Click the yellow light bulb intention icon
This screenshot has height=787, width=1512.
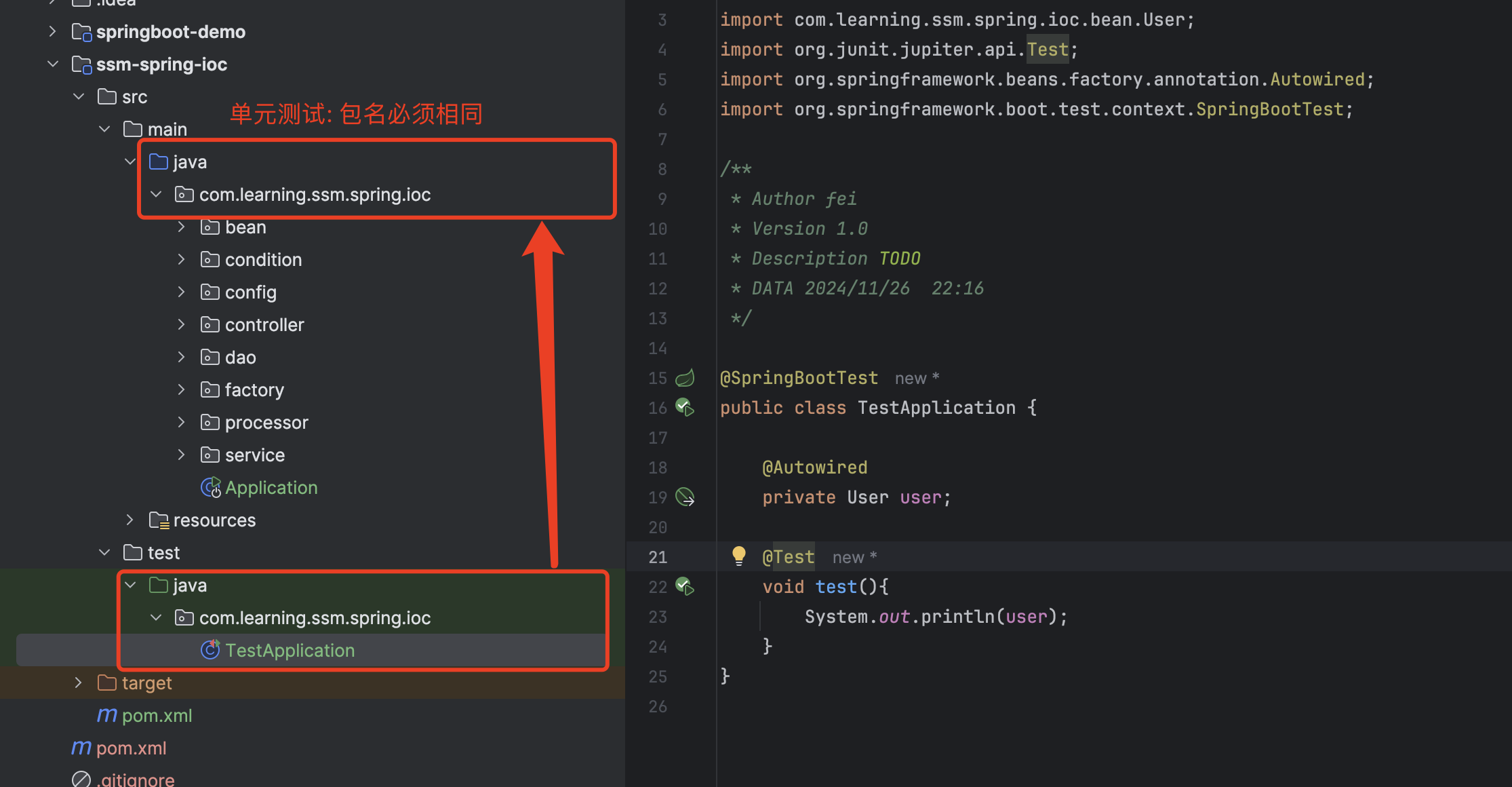pyautogui.click(x=739, y=556)
